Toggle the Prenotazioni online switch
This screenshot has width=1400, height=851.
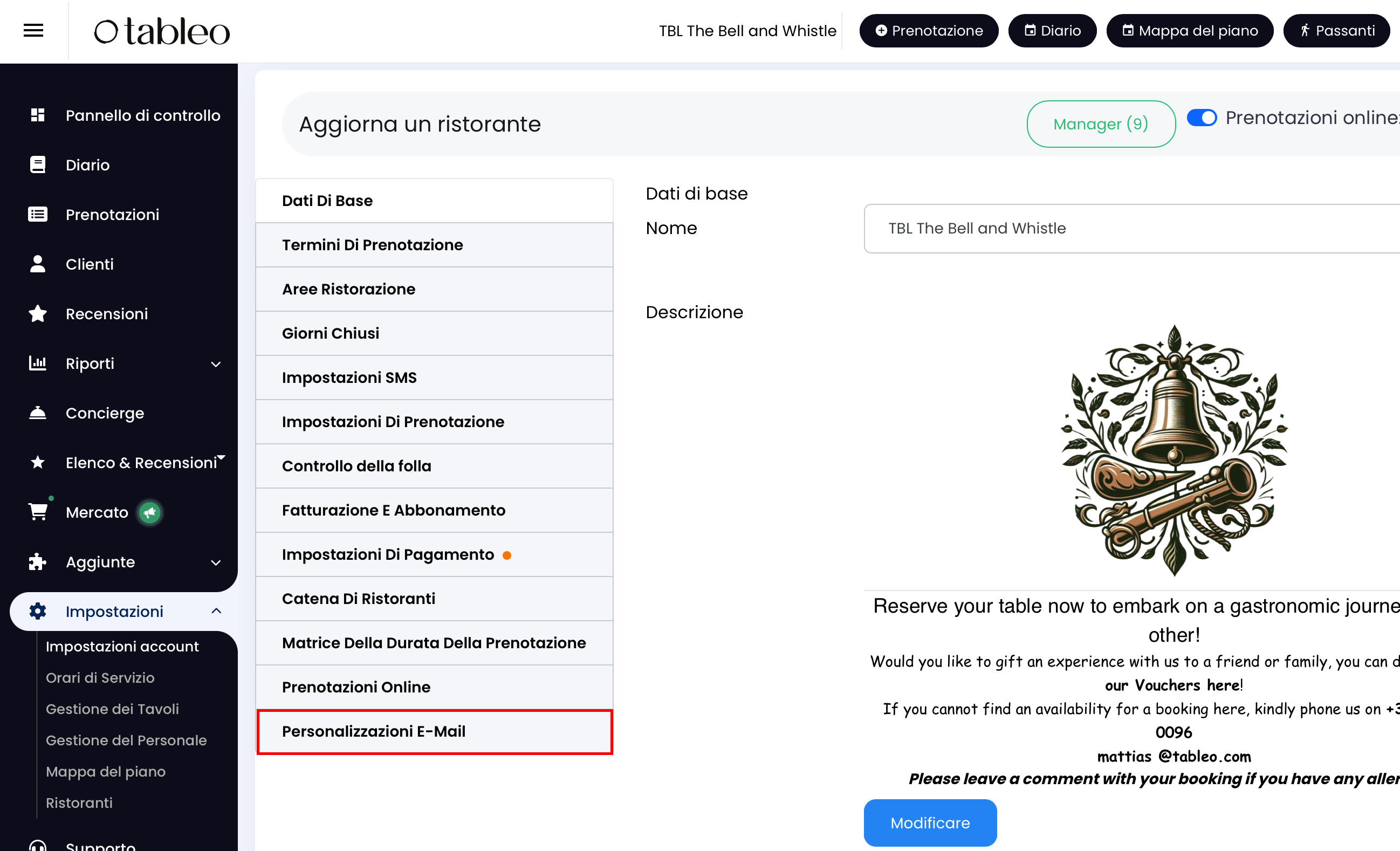point(1202,118)
